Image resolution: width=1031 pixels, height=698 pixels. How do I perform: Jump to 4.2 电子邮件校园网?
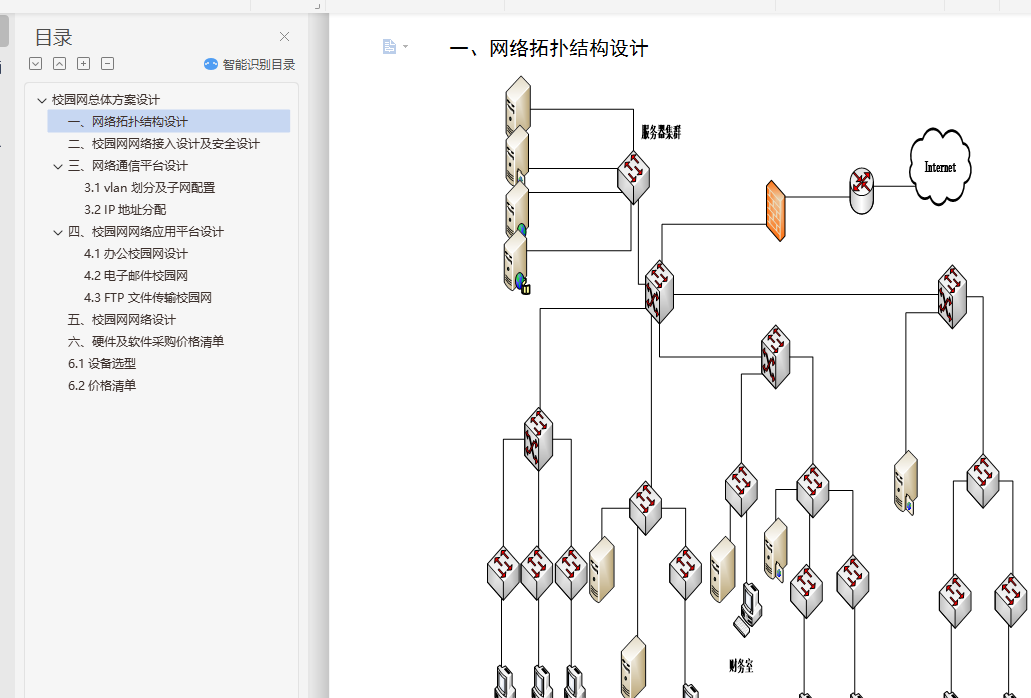(x=135, y=275)
